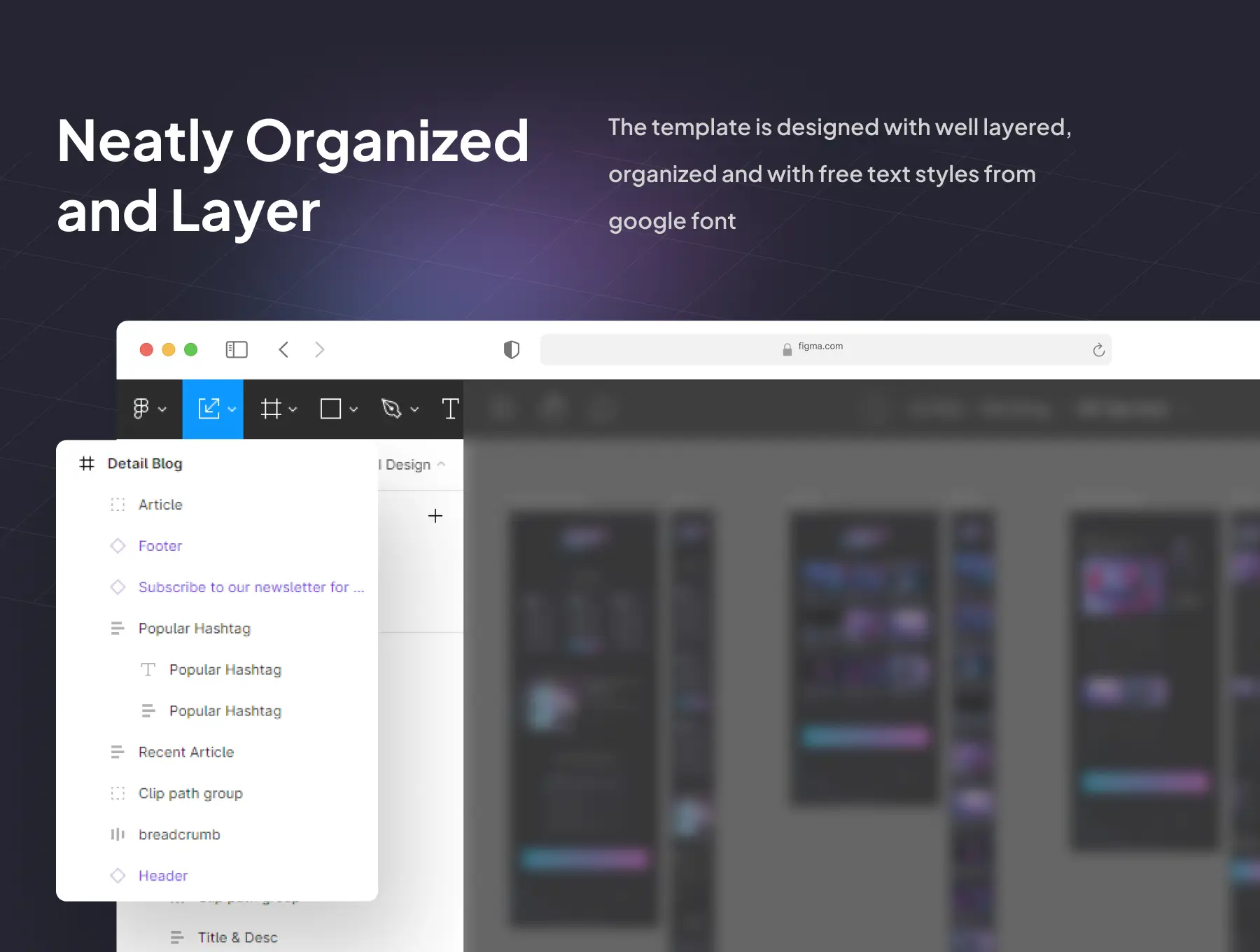Click the figma.com address bar
This screenshot has width=1260, height=952.
pos(819,349)
